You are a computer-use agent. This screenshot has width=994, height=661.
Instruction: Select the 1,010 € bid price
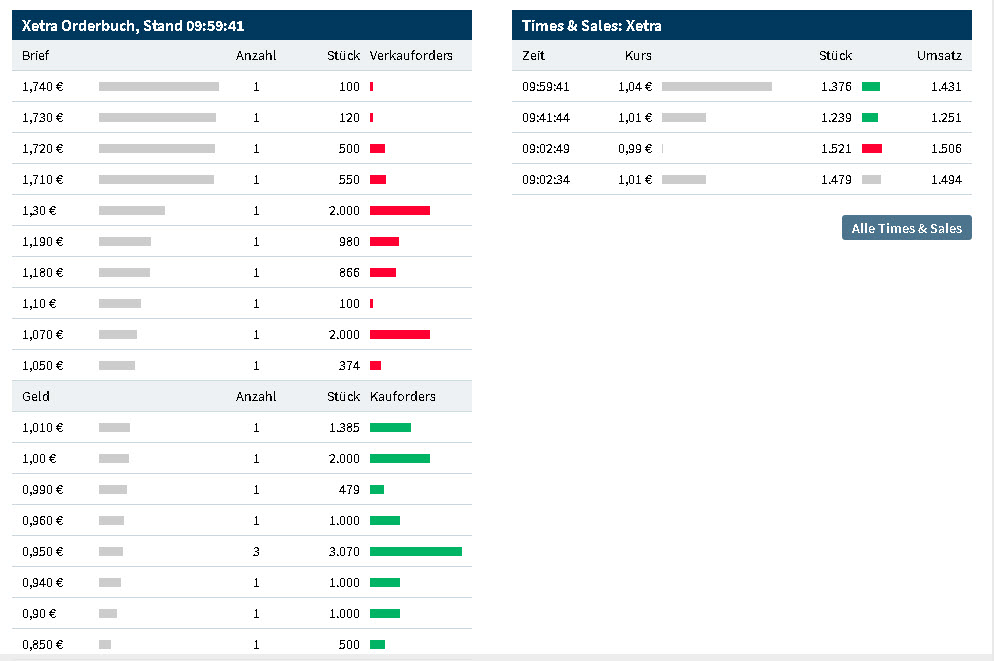(x=42, y=427)
